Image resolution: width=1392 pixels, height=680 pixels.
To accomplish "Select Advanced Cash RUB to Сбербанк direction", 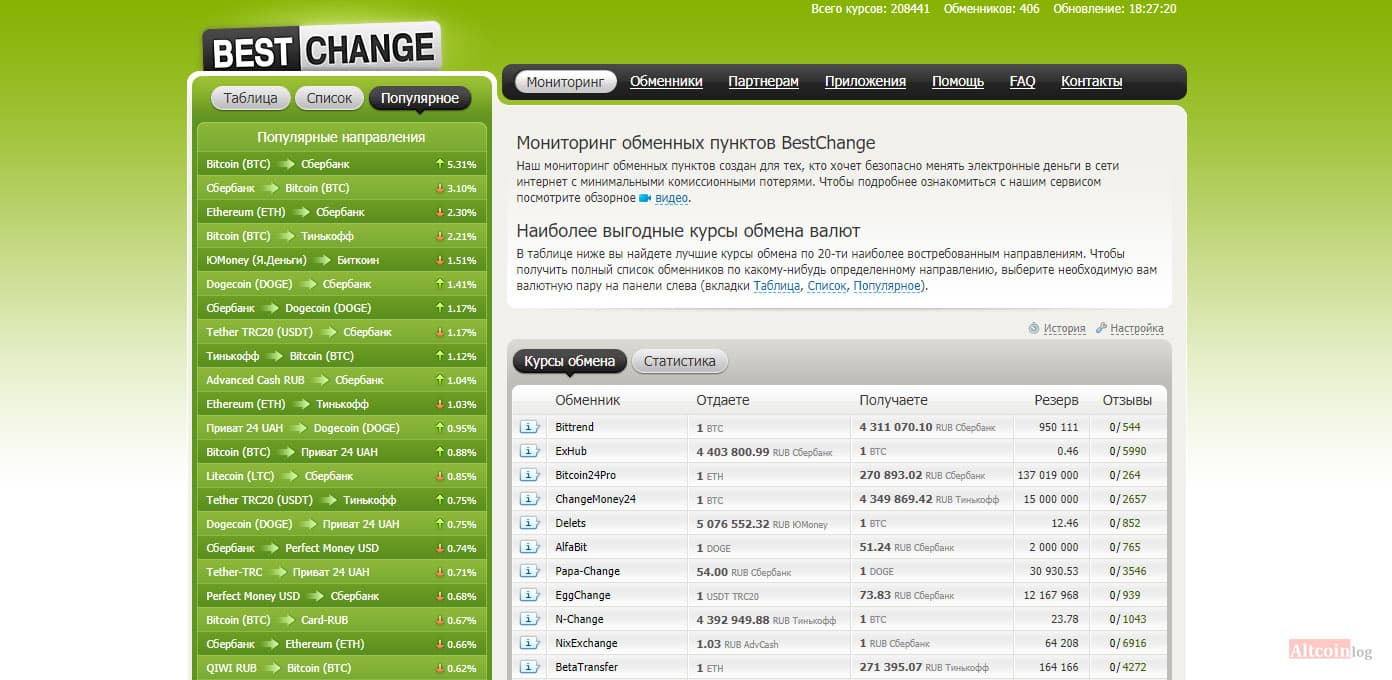I will tap(341, 379).
